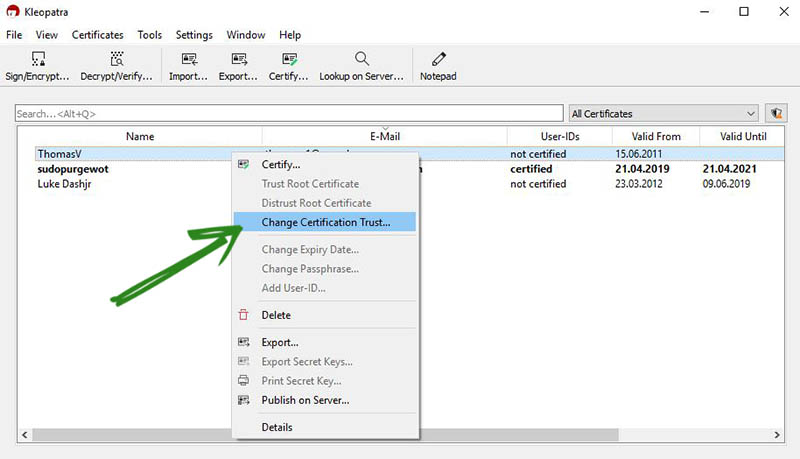
Task: Click the 15.06.2011 Valid From cell
Action: pos(638,154)
